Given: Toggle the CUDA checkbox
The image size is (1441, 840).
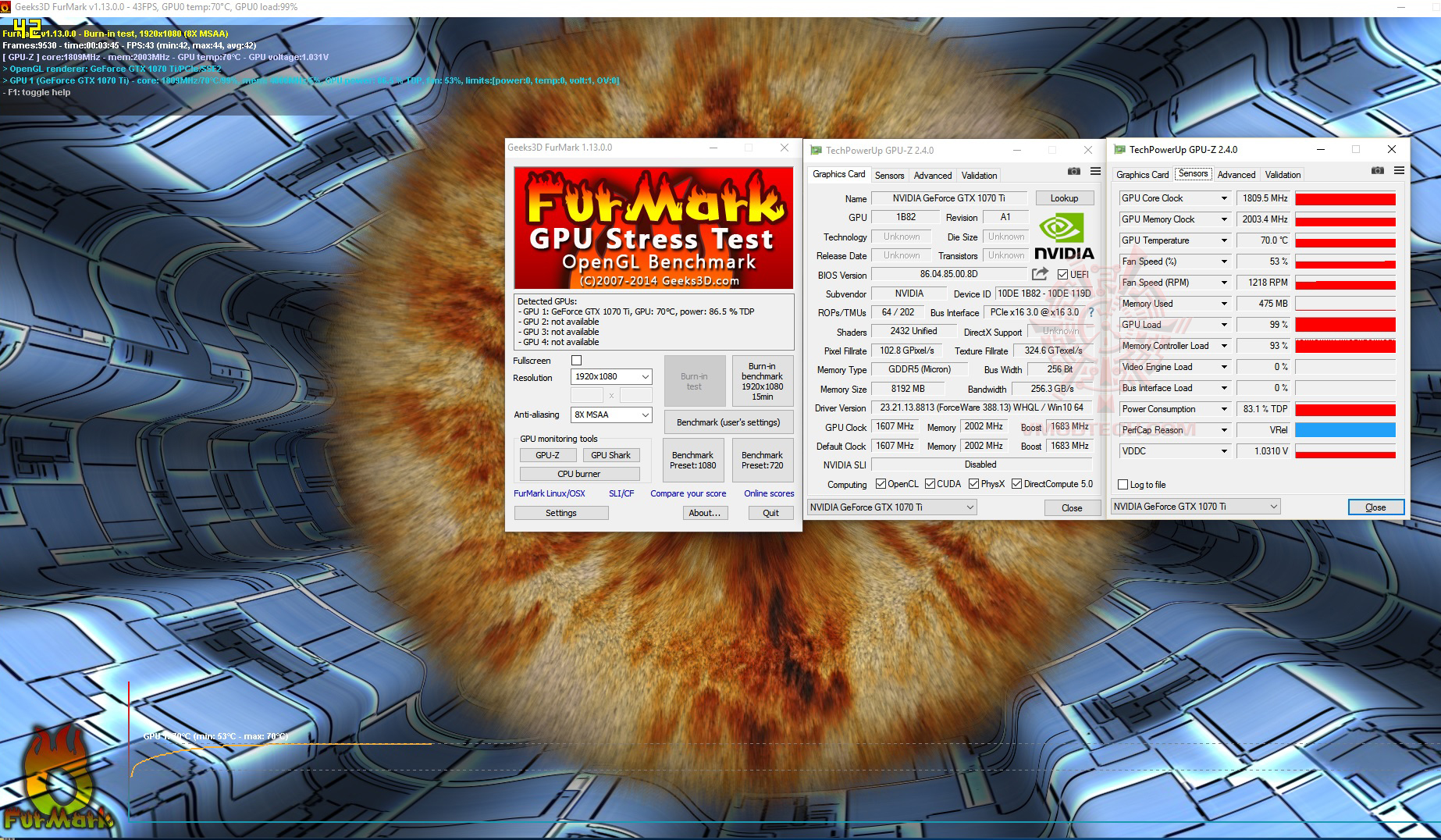Looking at the screenshot, I should tap(930, 484).
